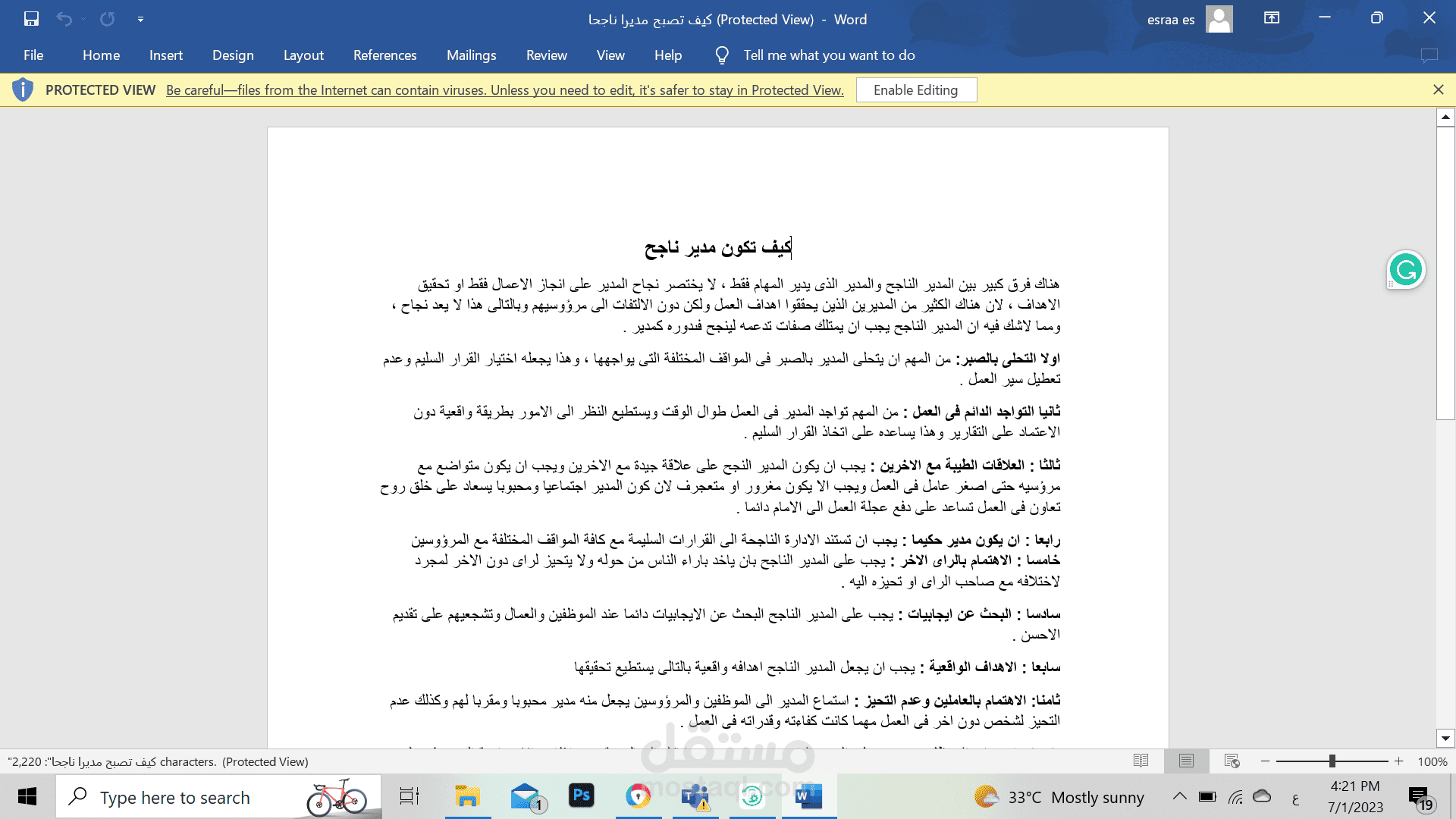Viewport: 1456px width, 819px height.
Task: Click Enable Editing button
Action: pyautogui.click(x=916, y=90)
